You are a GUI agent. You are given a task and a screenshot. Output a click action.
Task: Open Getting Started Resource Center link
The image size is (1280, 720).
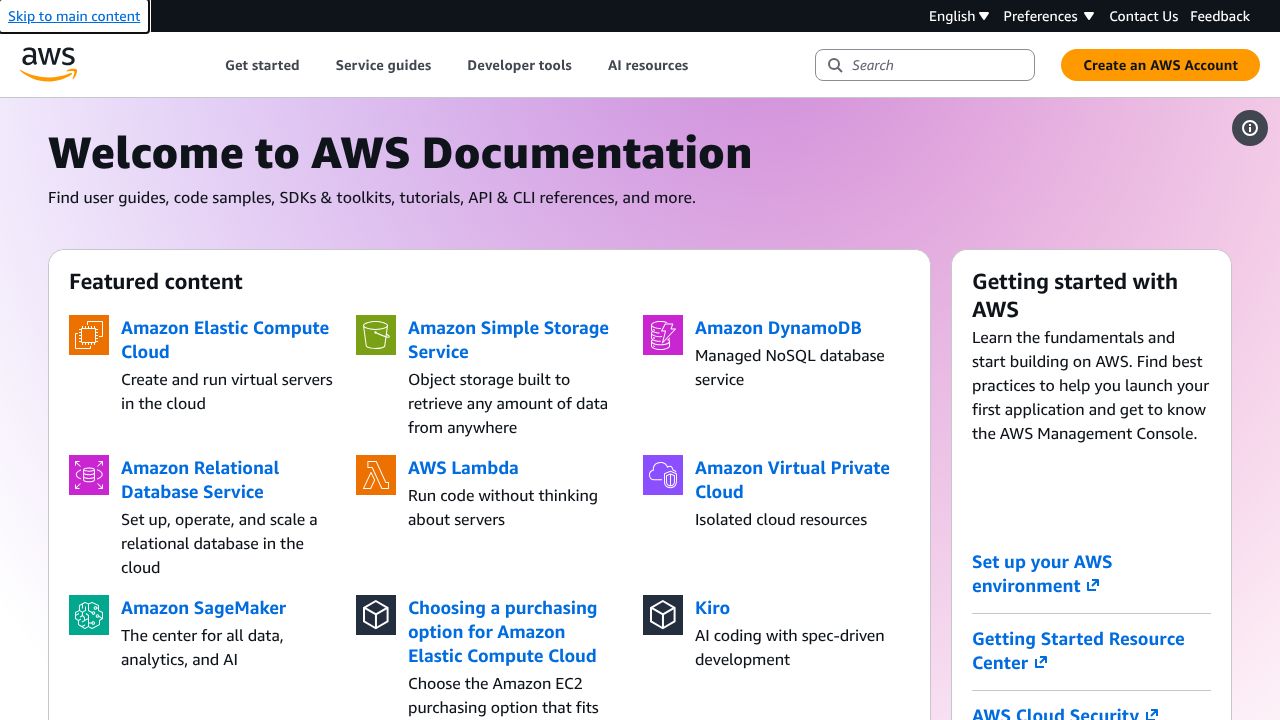(1078, 651)
